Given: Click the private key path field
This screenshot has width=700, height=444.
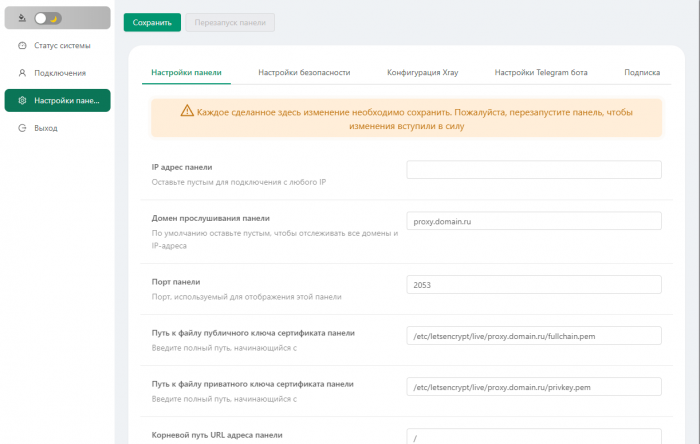Looking at the screenshot, I should [x=534, y=386].
